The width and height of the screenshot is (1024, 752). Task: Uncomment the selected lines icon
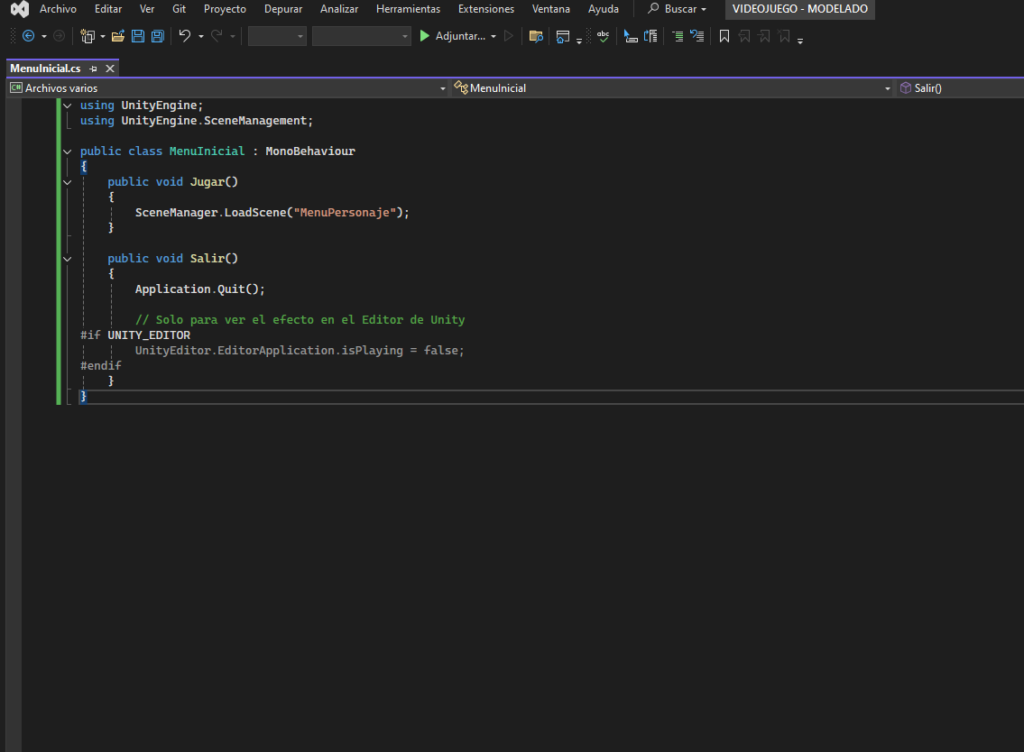click(697, 37)
